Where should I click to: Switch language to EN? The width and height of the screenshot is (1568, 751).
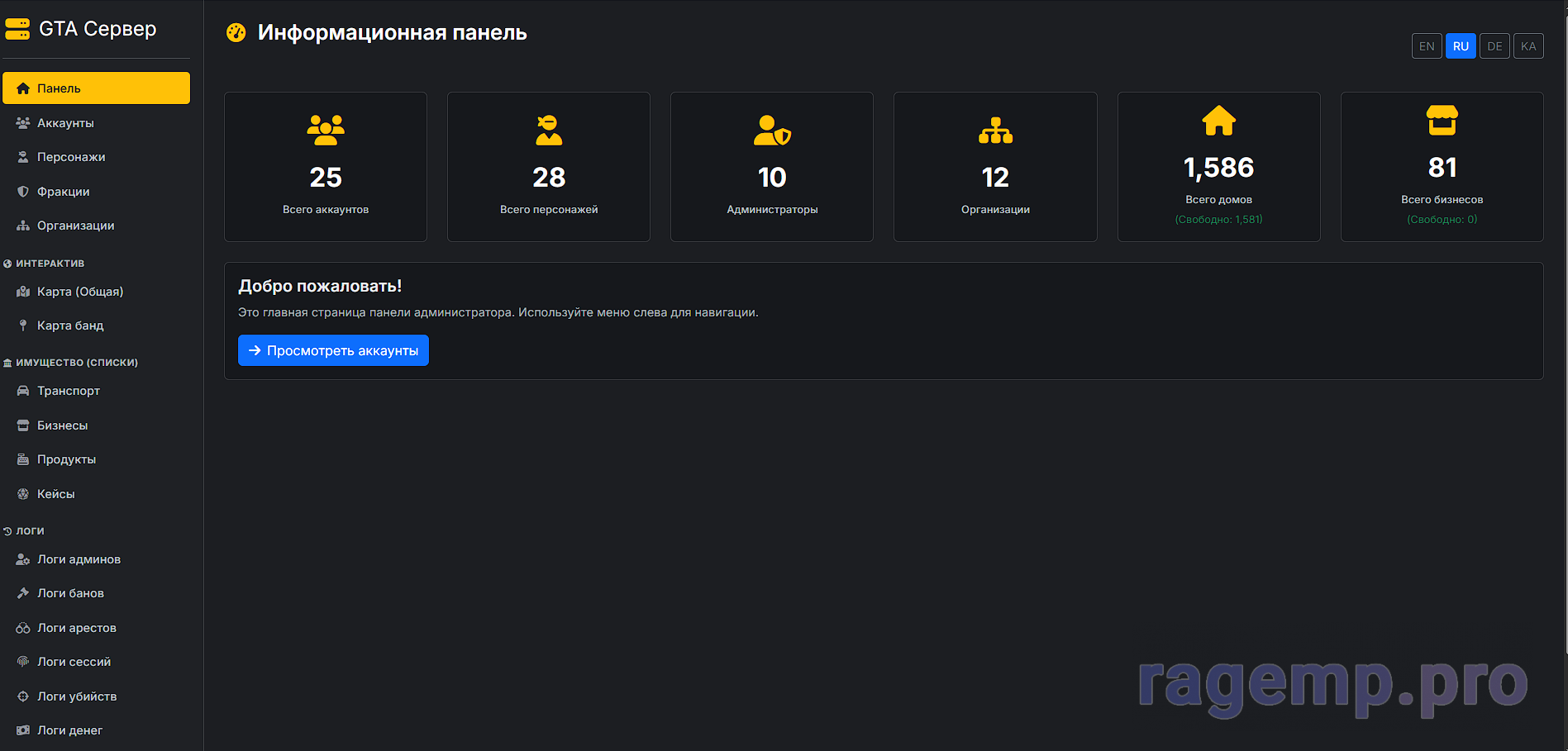pos(1426,46)
